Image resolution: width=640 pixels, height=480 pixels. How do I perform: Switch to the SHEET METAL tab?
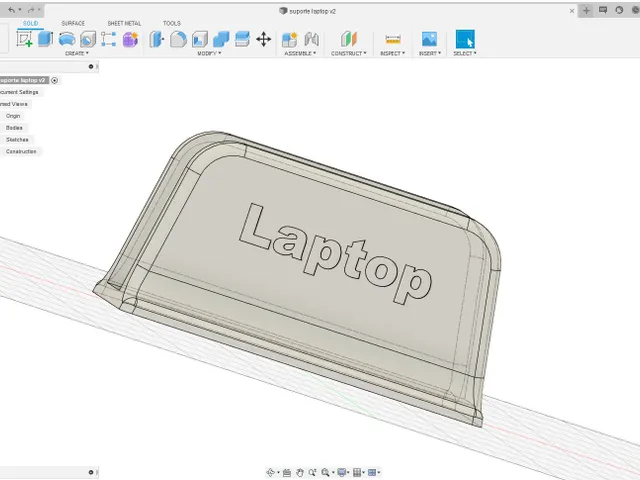tap(124, 23)
